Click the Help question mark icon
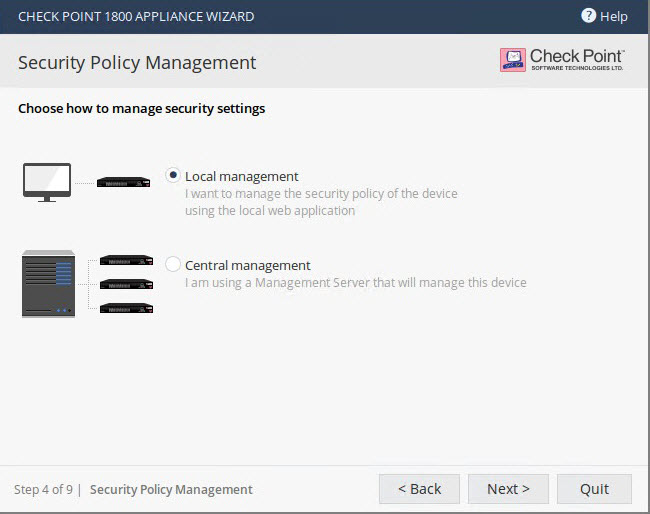 click(588, 16)
